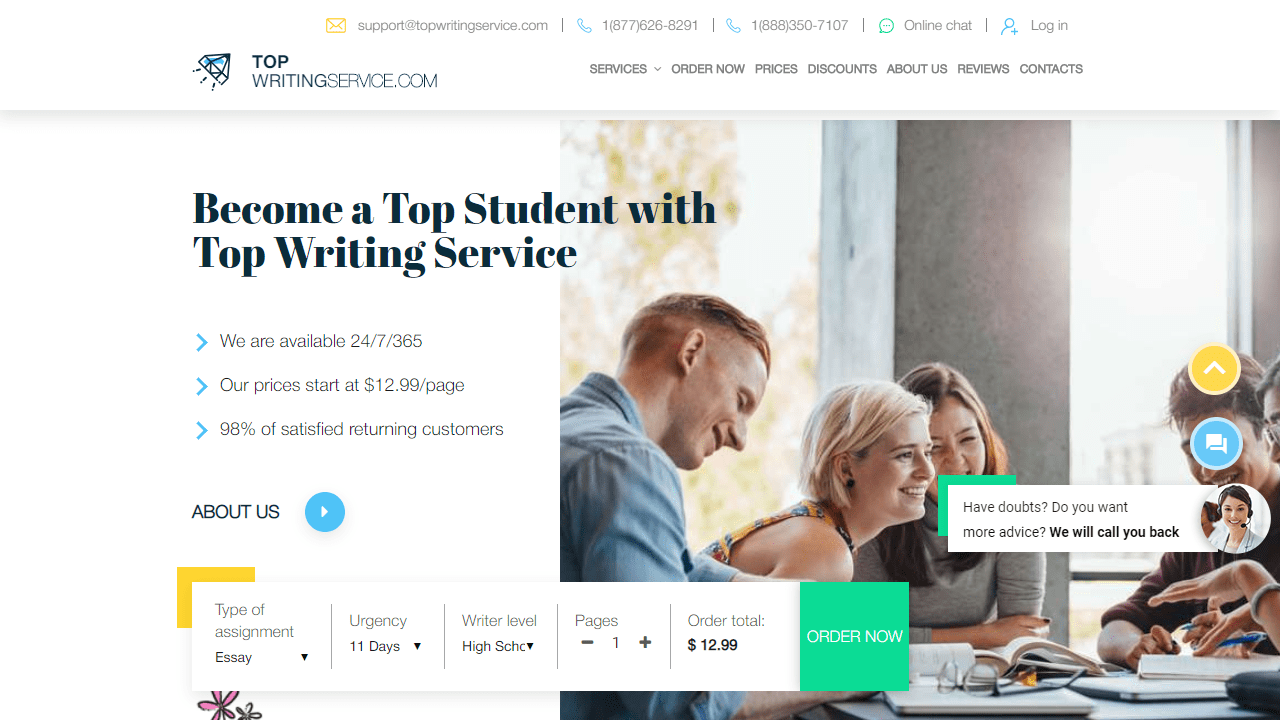This screenshot has height=720, width=1280.
Task: Open the Urgency 11 Days dropdown
Action: [x=385, y=646]
